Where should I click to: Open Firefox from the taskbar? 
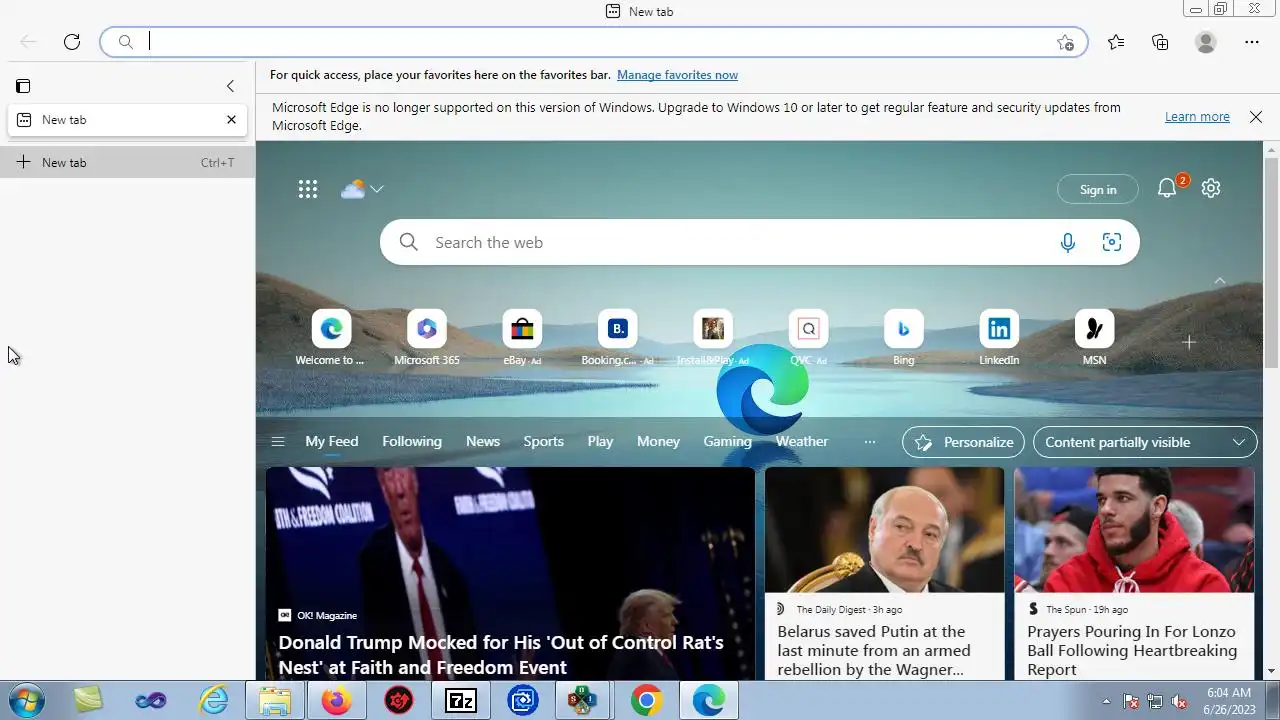(x=336, y=701)
